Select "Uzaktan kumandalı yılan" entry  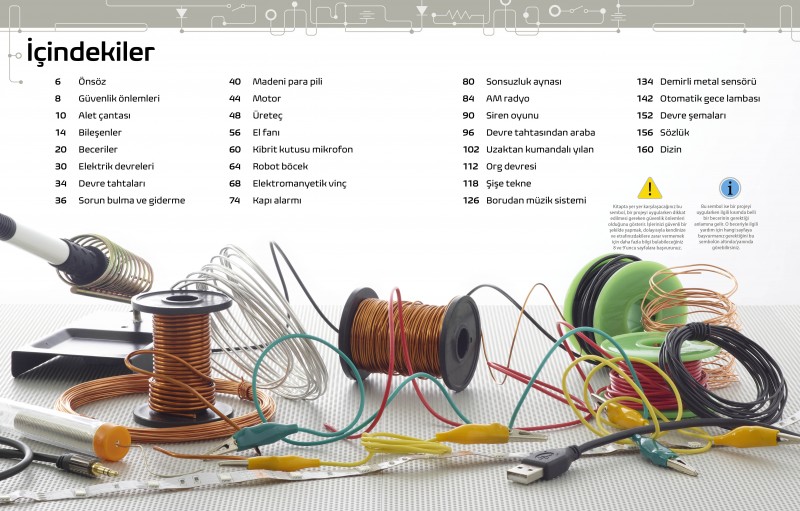click(x=540, y=149)
